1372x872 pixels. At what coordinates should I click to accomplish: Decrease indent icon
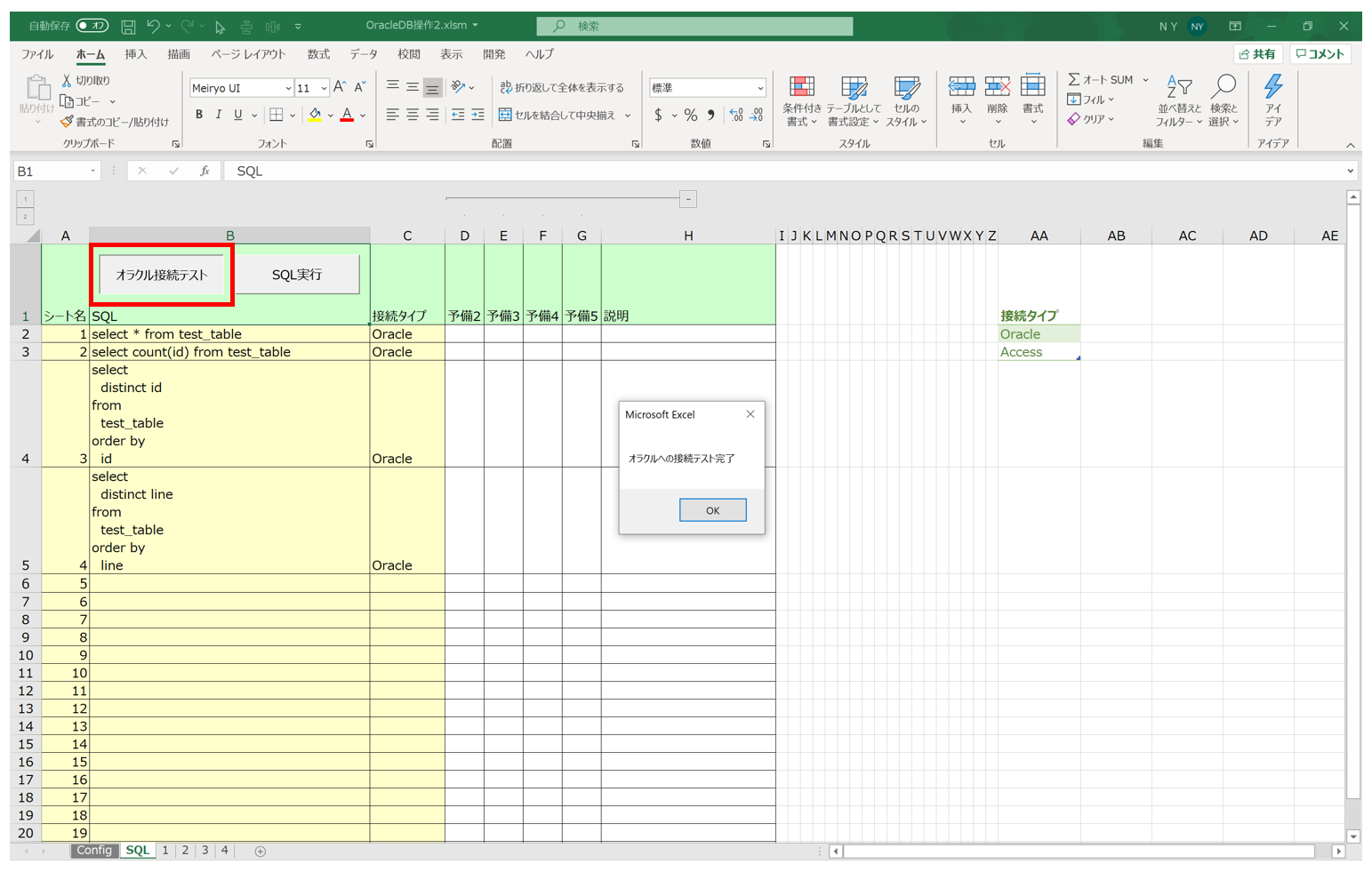click(458, 115)
